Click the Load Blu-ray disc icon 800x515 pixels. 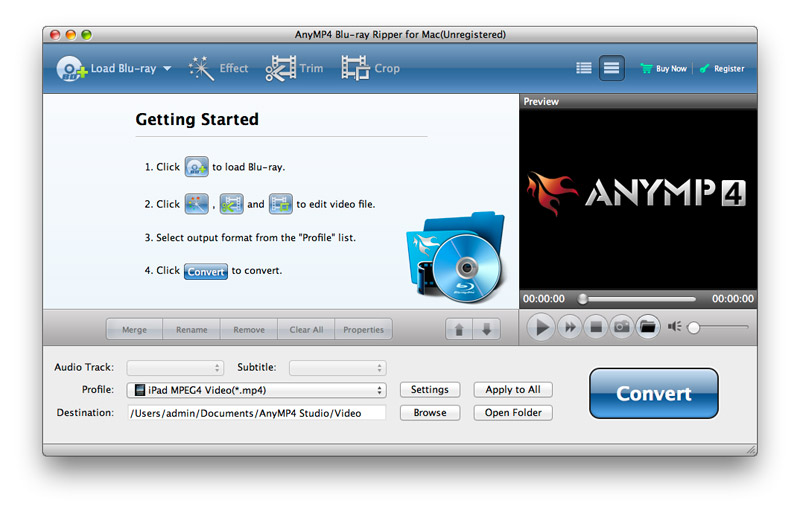tap(71, 69)
